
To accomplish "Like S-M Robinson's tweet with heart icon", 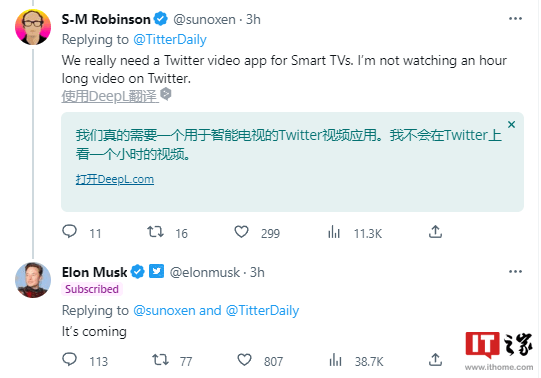I will tap(242, 232).
